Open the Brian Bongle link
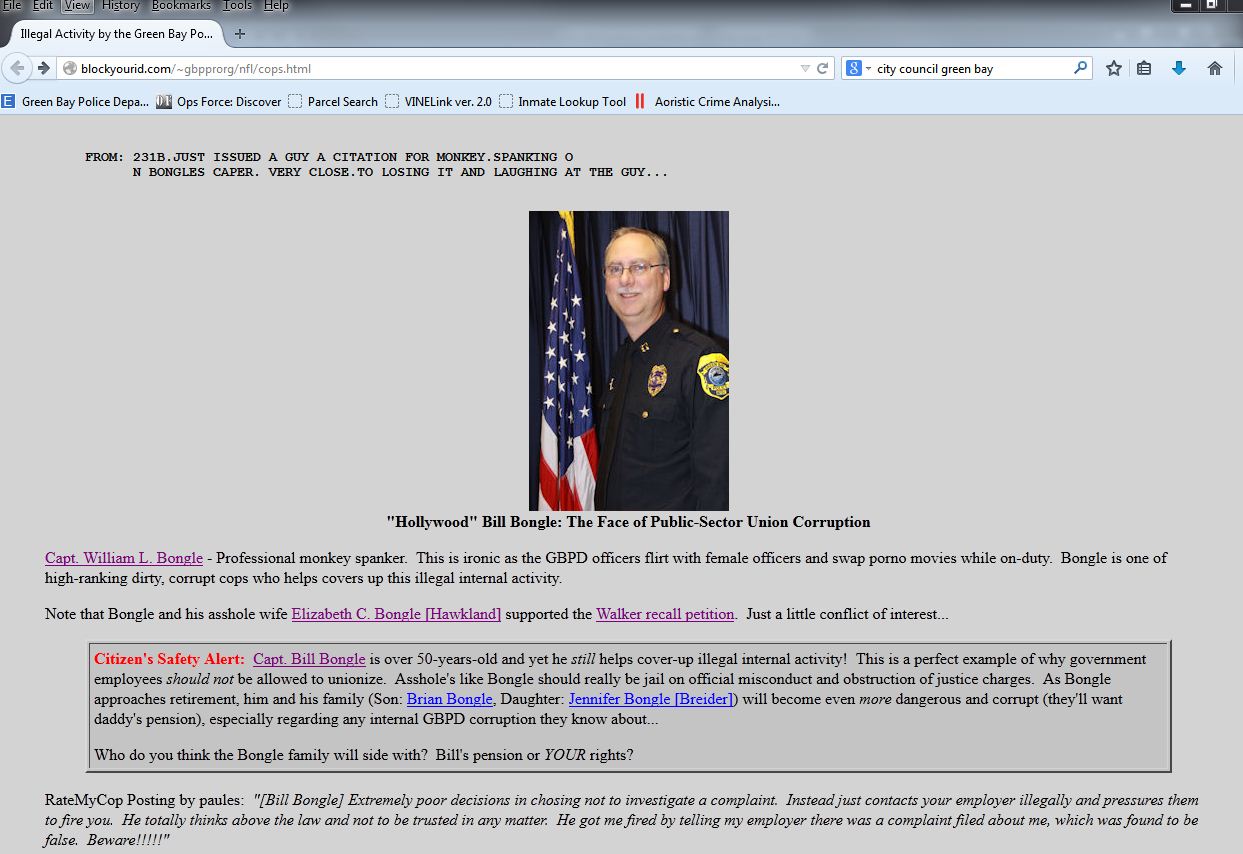This screenshot has height=854, width=1243. coord(450,699)
